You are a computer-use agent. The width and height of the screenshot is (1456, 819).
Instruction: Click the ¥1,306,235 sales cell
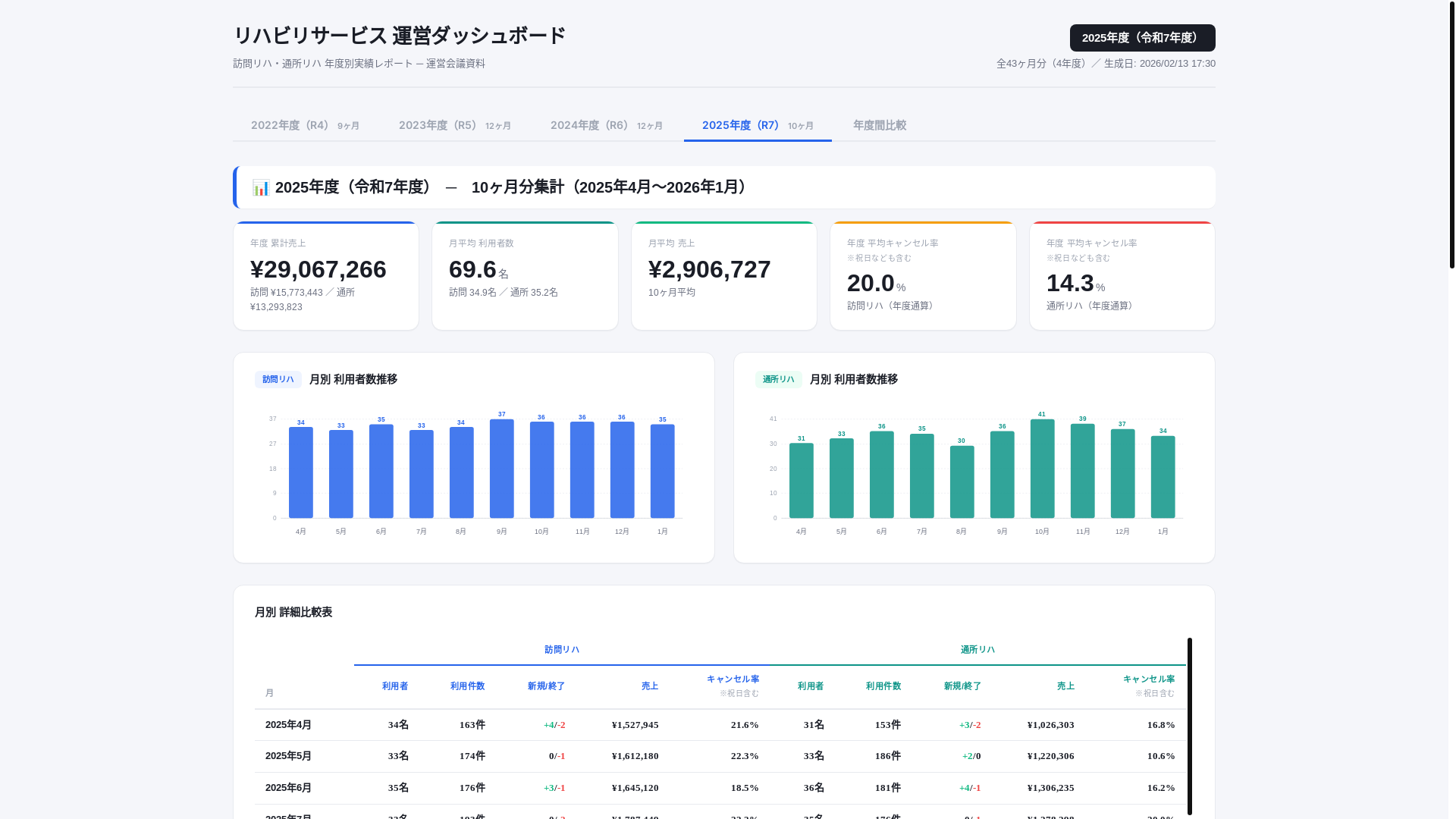1051,788
